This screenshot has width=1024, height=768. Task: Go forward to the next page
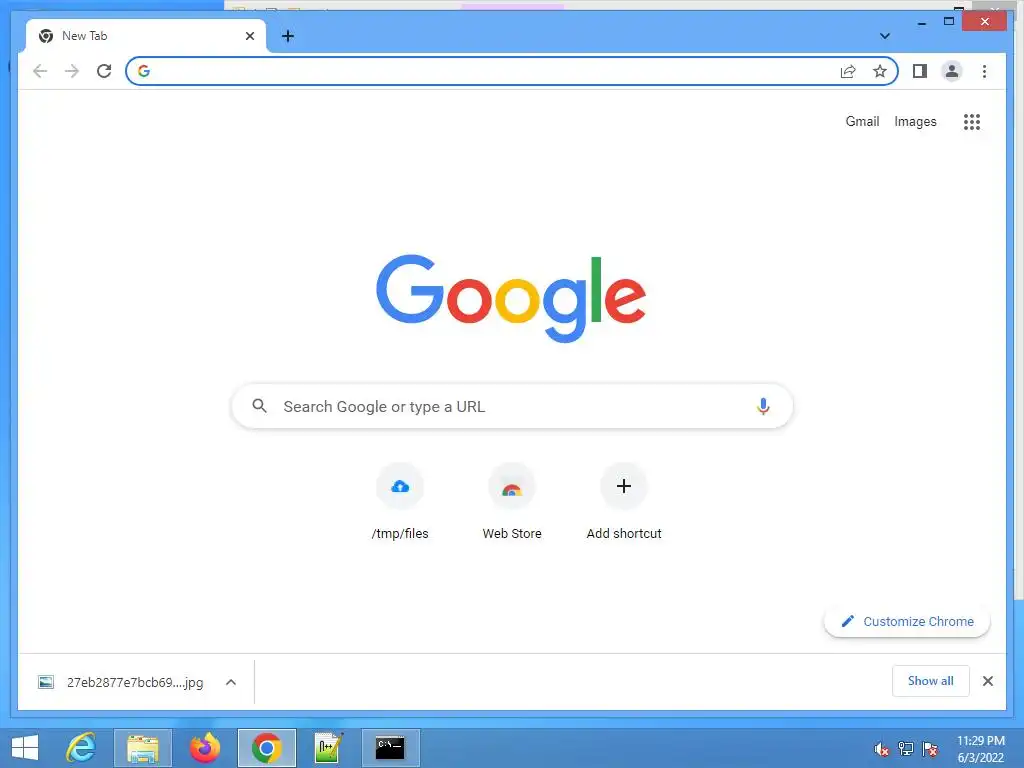(x=72, y=71)
